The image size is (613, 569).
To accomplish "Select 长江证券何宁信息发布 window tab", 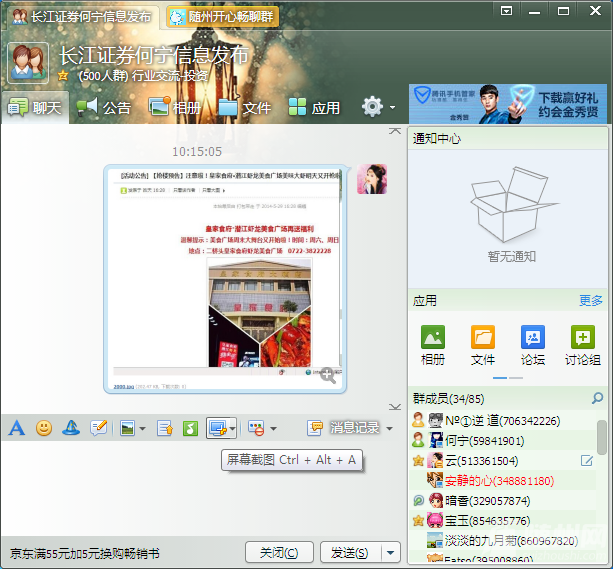I will [81, 17].
